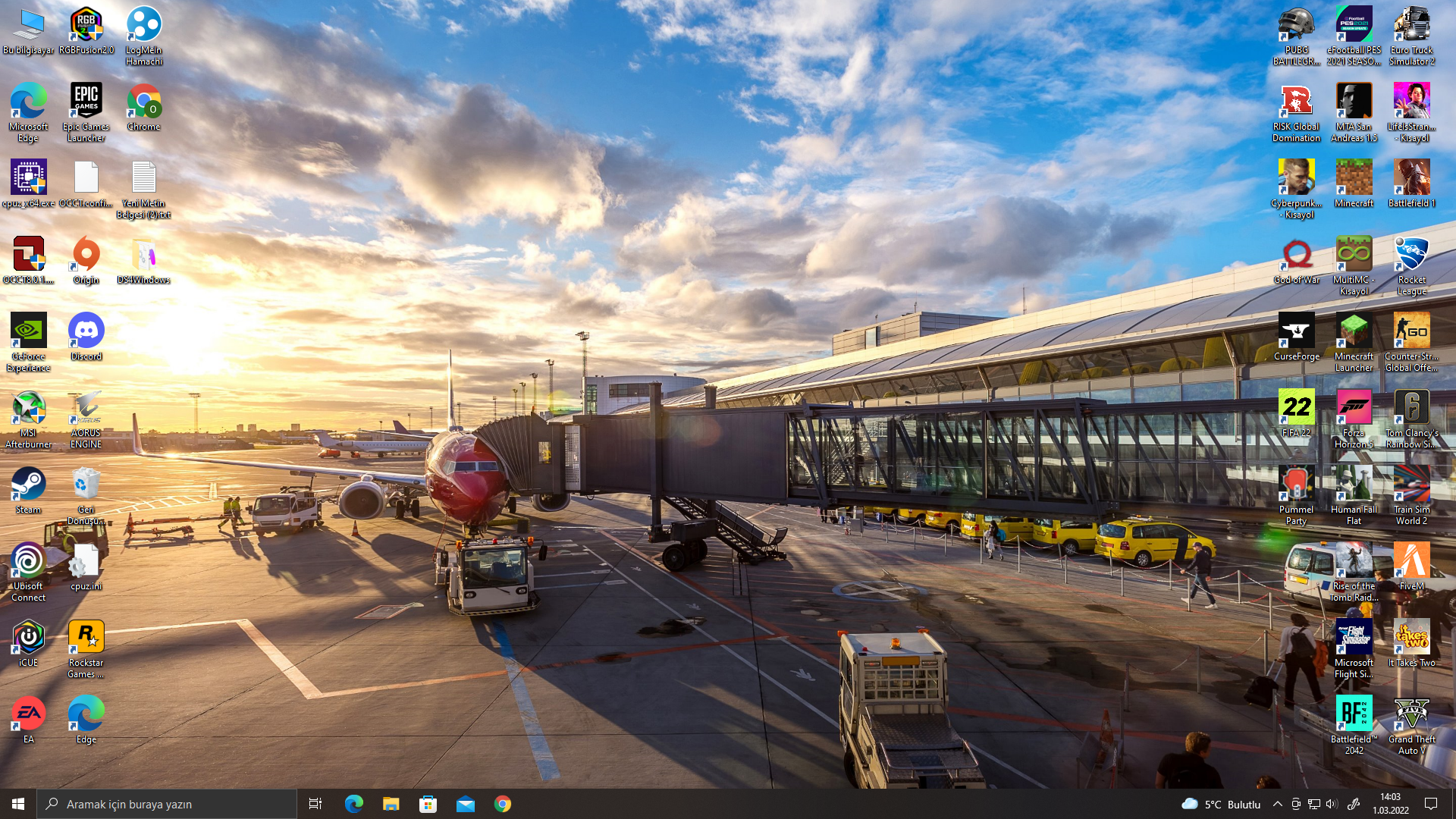Image resolution: width=1456 pixels, height=819 pixels.
Task: Click the Forza Horizon 5 shortcut
Action: click(1354, 409)
